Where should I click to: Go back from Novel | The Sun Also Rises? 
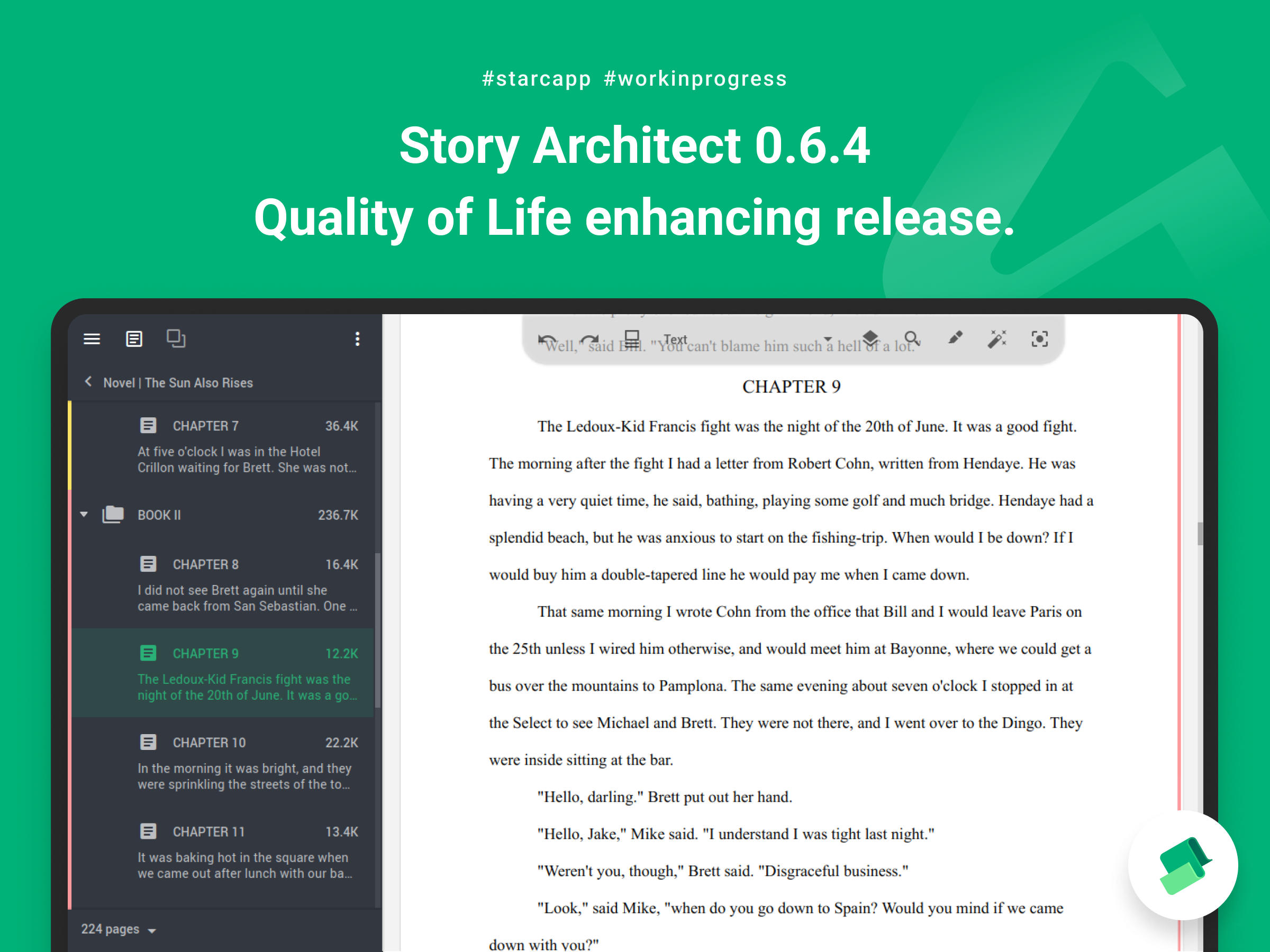88,382
